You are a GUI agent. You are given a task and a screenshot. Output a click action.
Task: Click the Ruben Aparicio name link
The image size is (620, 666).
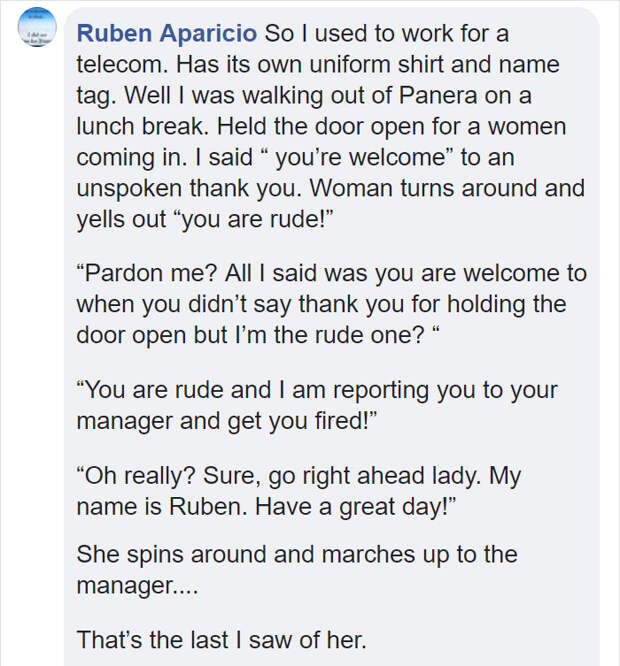coord(167,33)
